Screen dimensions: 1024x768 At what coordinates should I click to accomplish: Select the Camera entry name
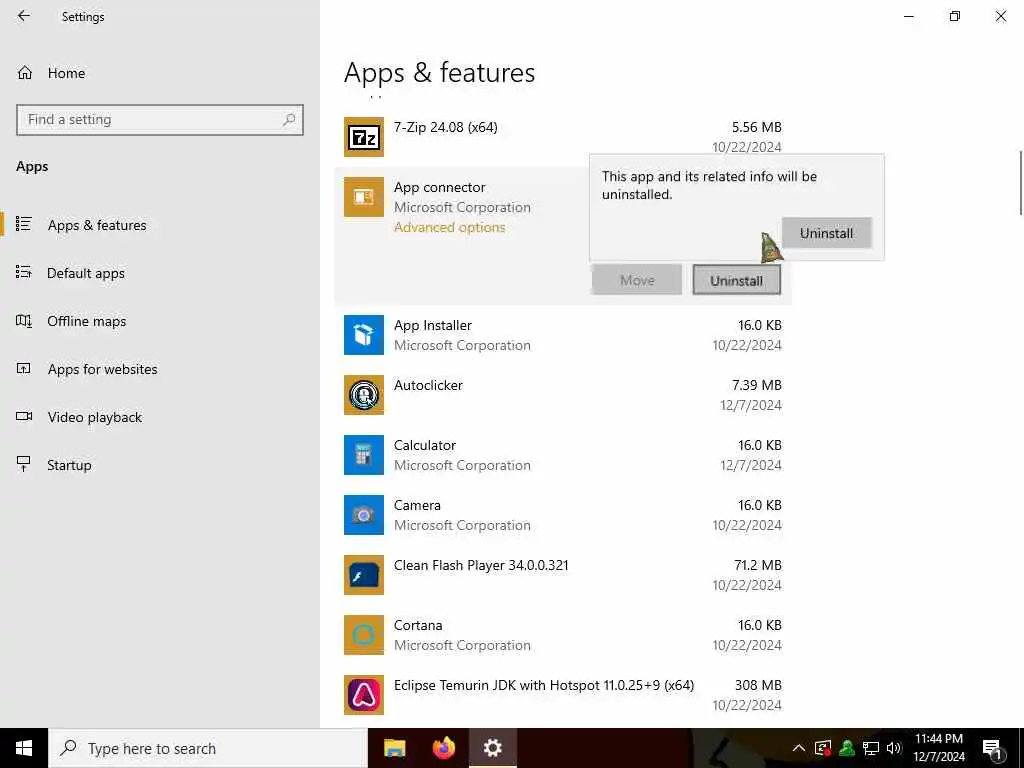[x=417, y=505]
